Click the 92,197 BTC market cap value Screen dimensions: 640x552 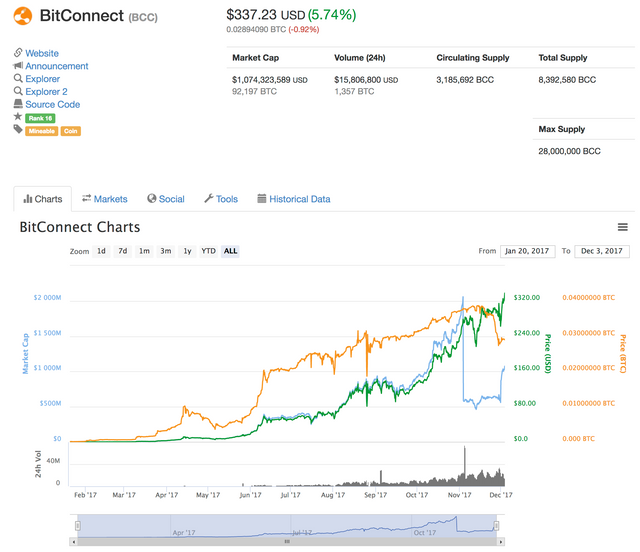(x=254, y=91)
